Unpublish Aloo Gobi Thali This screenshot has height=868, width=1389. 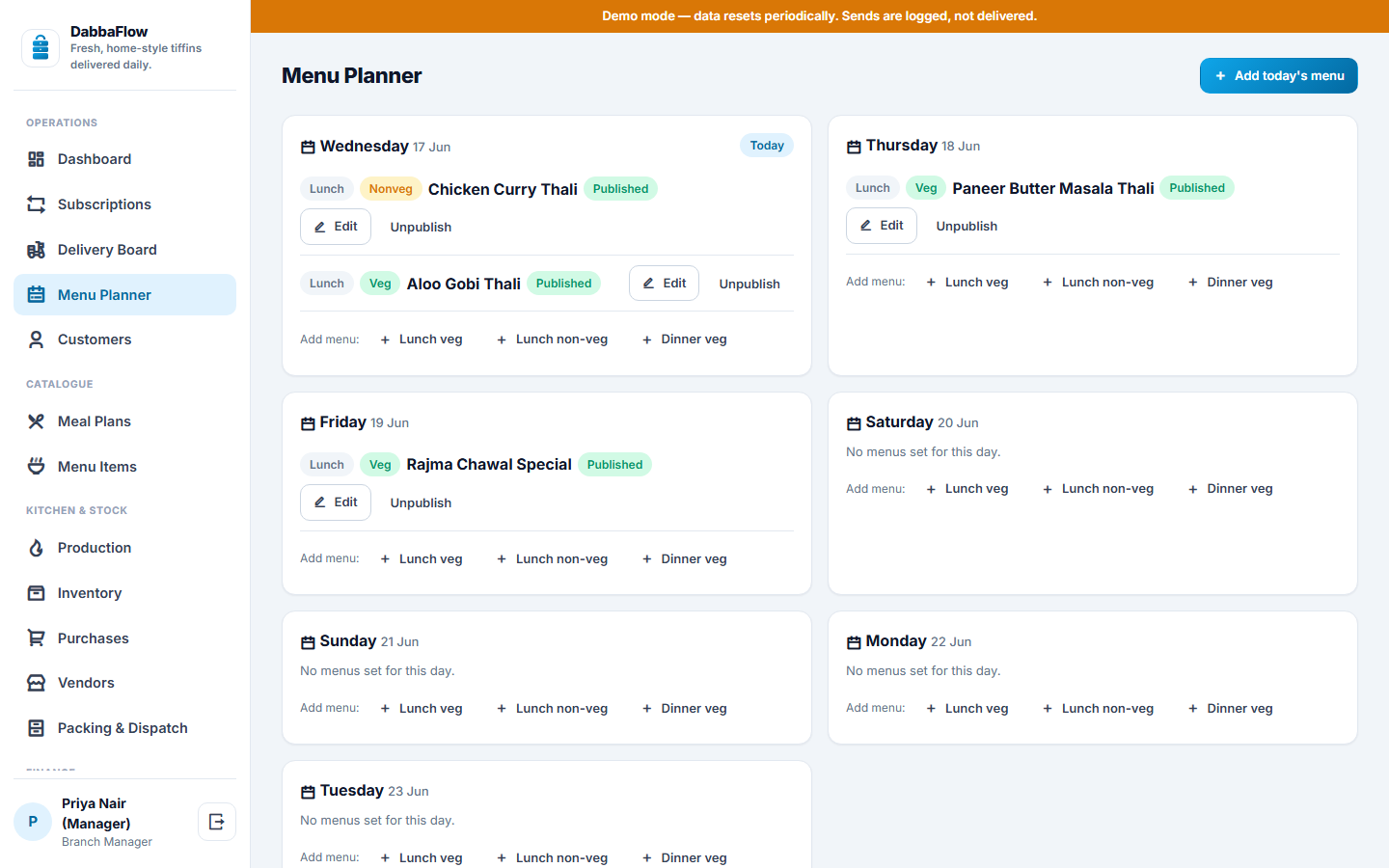749,284
